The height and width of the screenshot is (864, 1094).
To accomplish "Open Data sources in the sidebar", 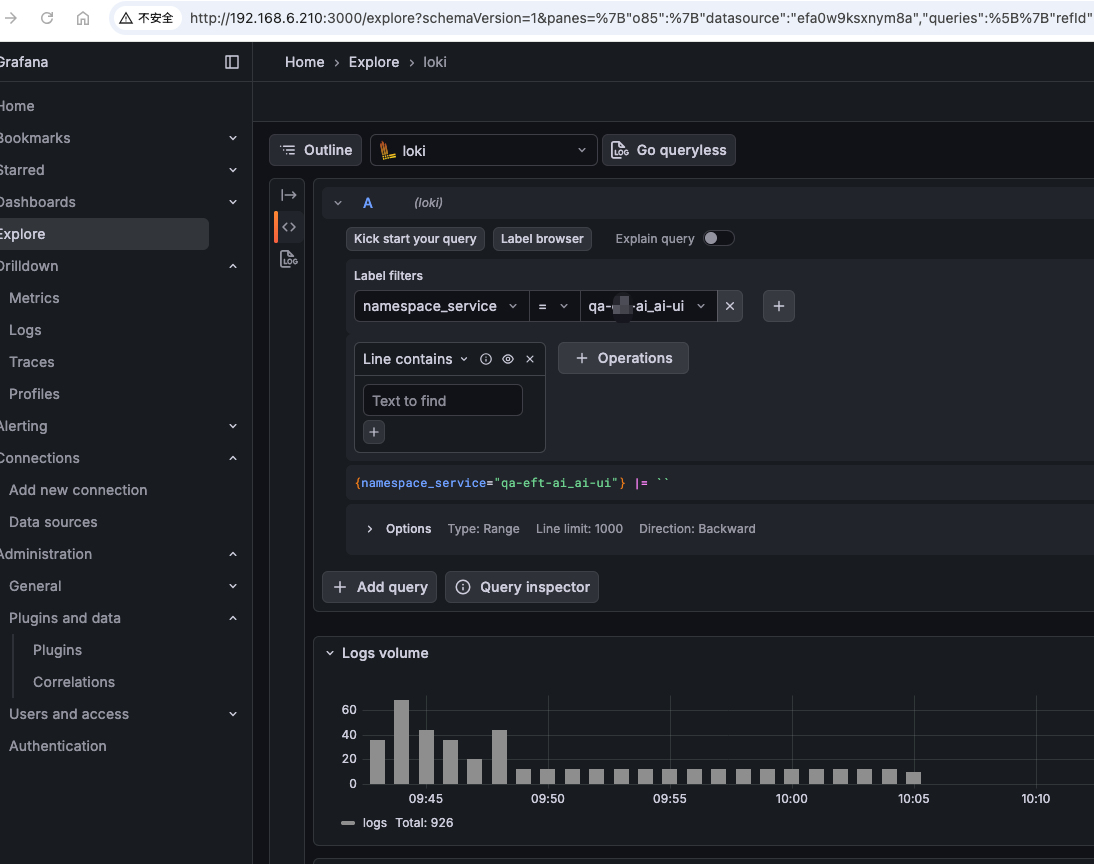I will 53,522.
